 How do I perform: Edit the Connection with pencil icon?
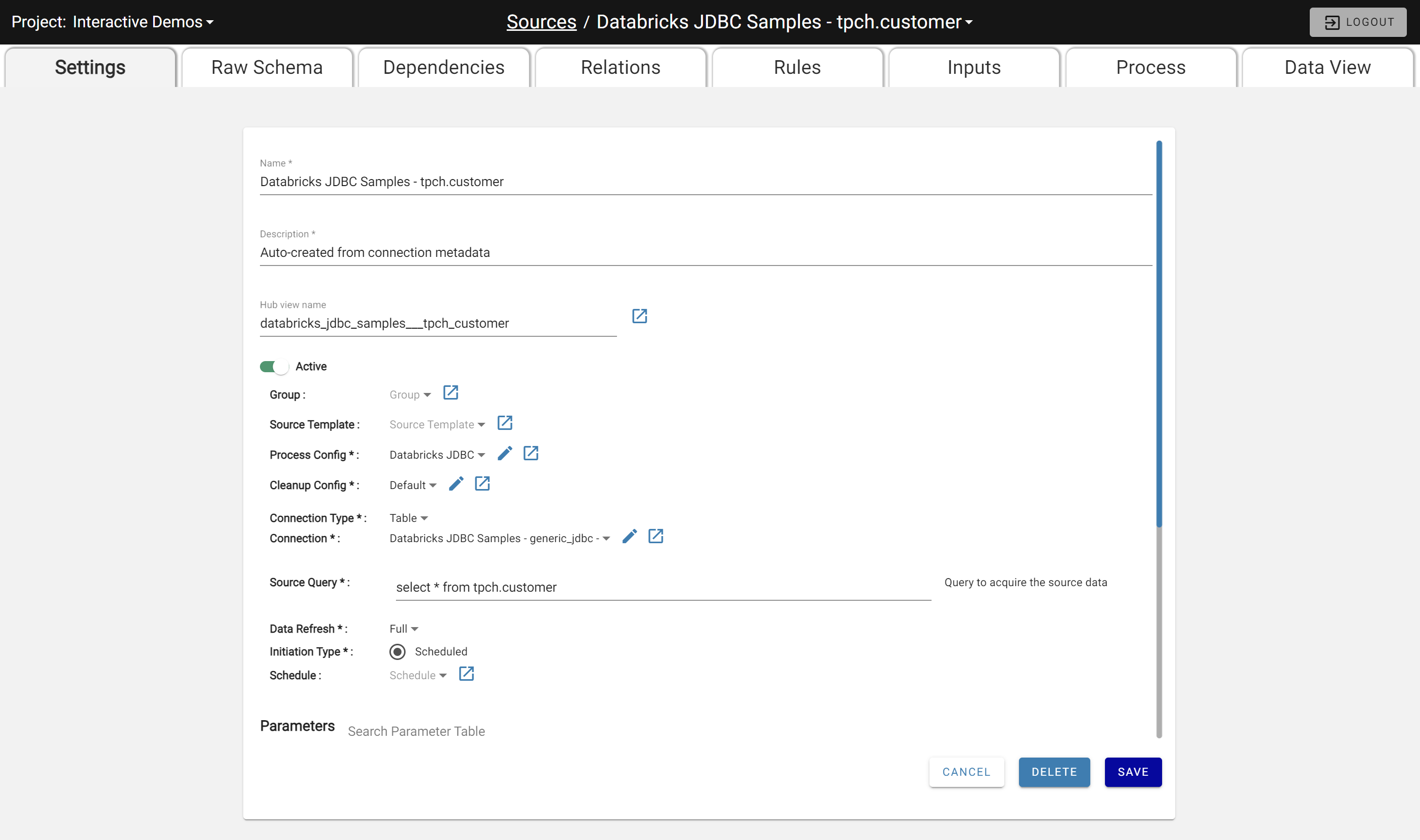(630, 537)
